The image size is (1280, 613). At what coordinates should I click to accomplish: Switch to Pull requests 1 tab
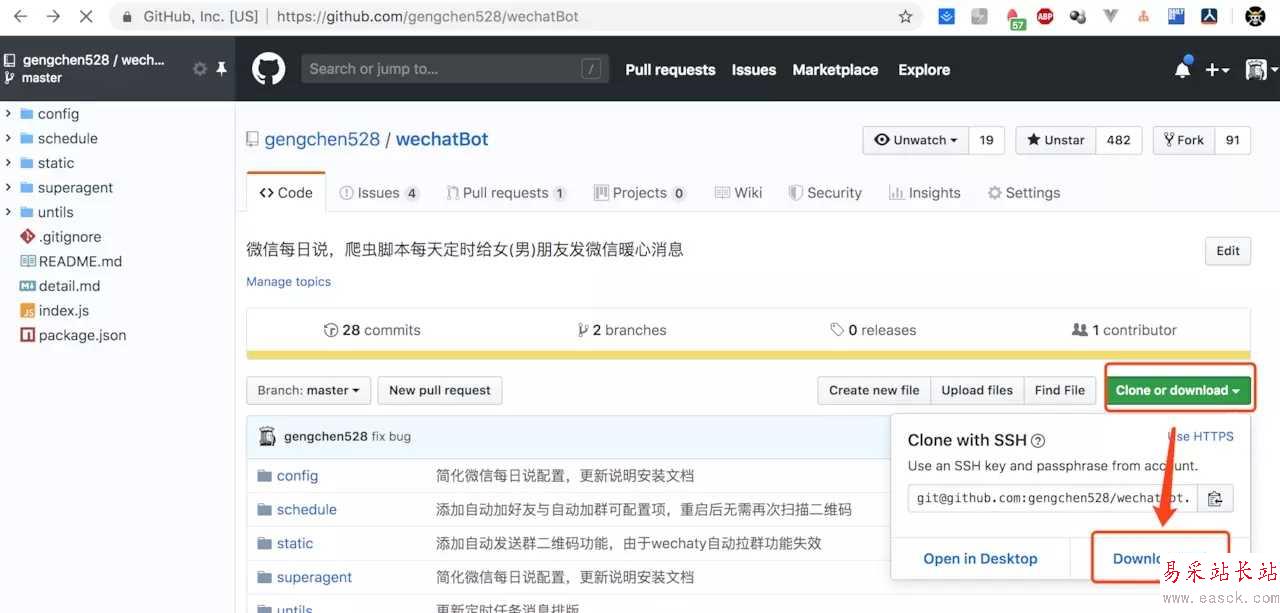coord(506,193)
